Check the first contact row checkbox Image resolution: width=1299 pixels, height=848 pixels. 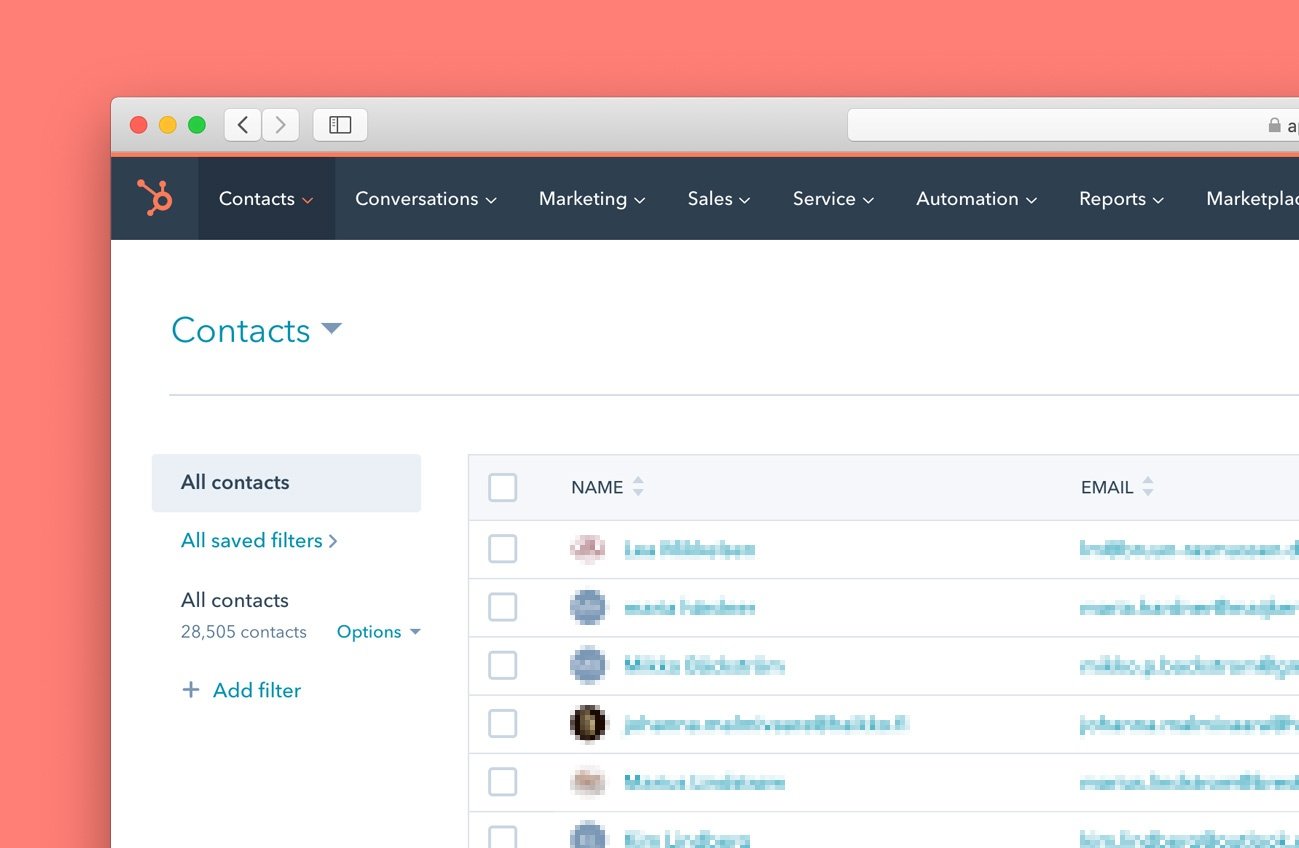502,549
